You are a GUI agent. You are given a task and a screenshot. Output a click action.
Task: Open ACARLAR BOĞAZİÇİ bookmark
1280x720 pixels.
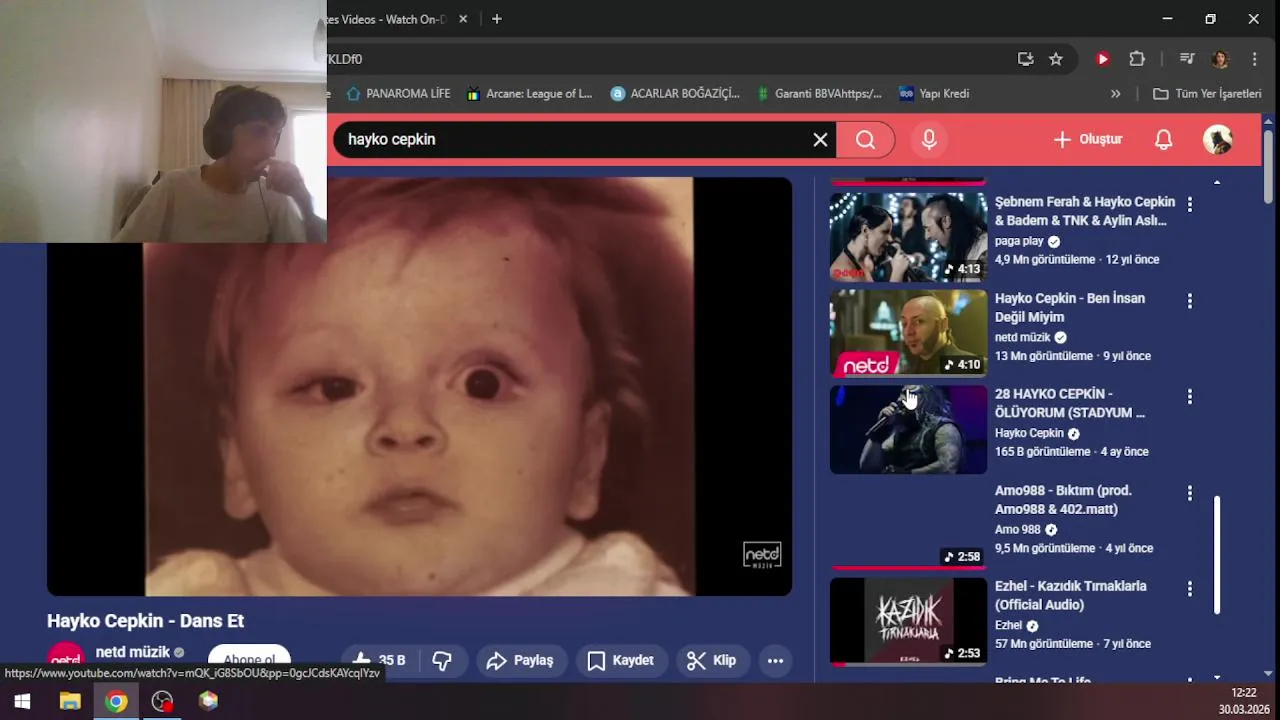(675, 94)
